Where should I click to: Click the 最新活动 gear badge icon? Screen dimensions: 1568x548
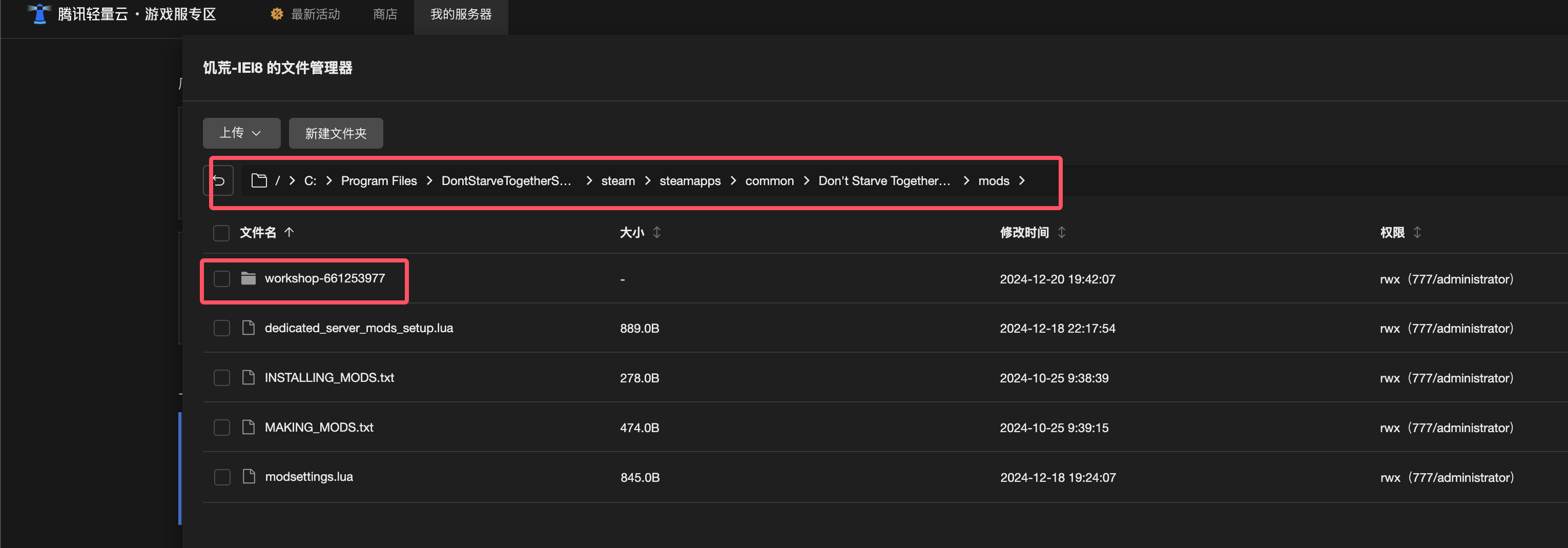pos(277,14)
